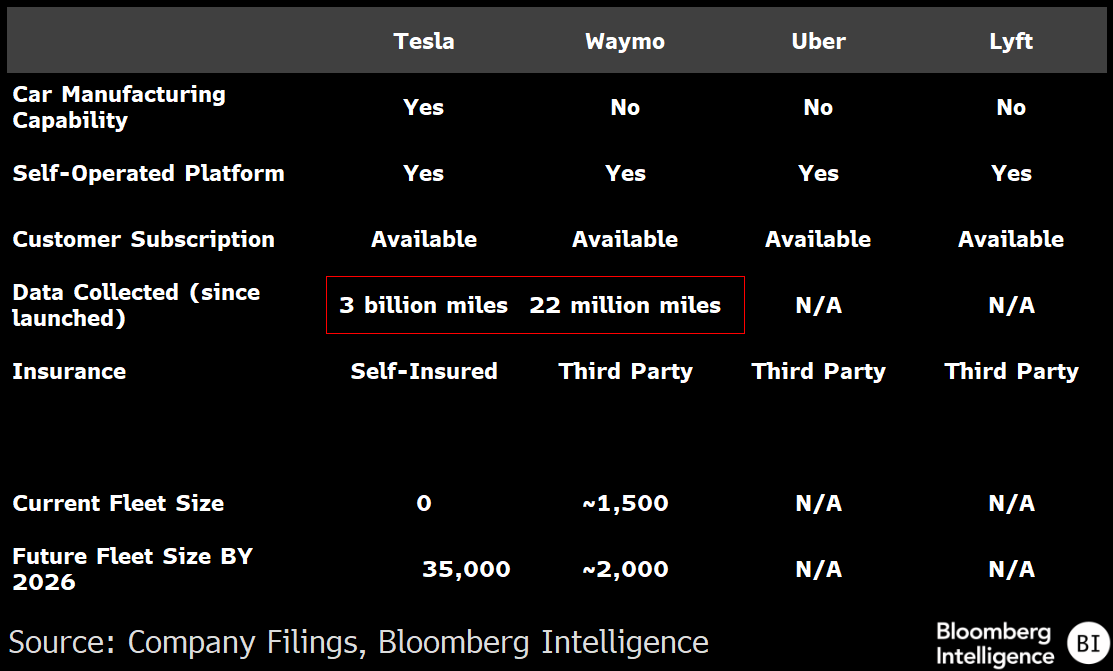
Task: Click the Car Manufacturing Capability row label
Action: click(119, 107)
